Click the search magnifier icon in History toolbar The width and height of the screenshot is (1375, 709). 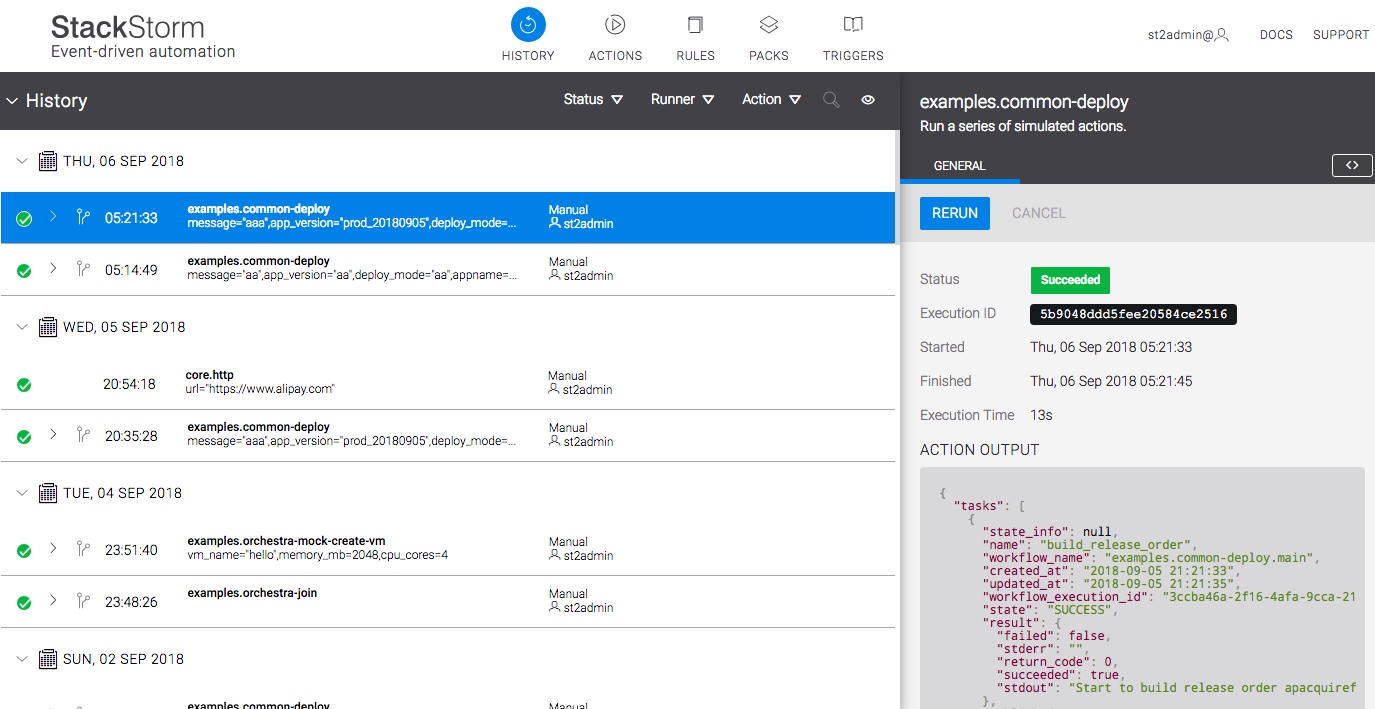click(830, 99)
